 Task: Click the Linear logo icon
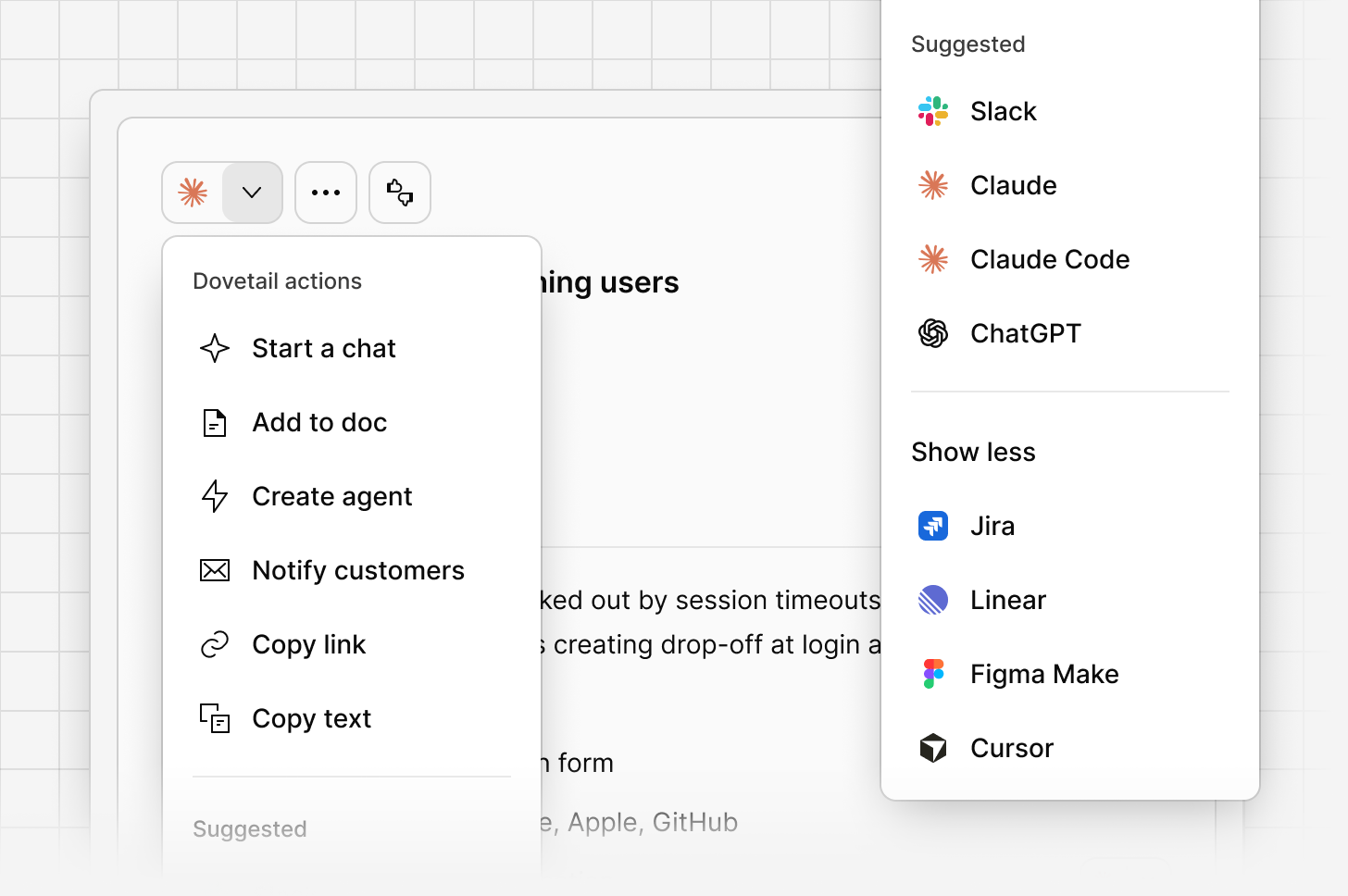933,600
